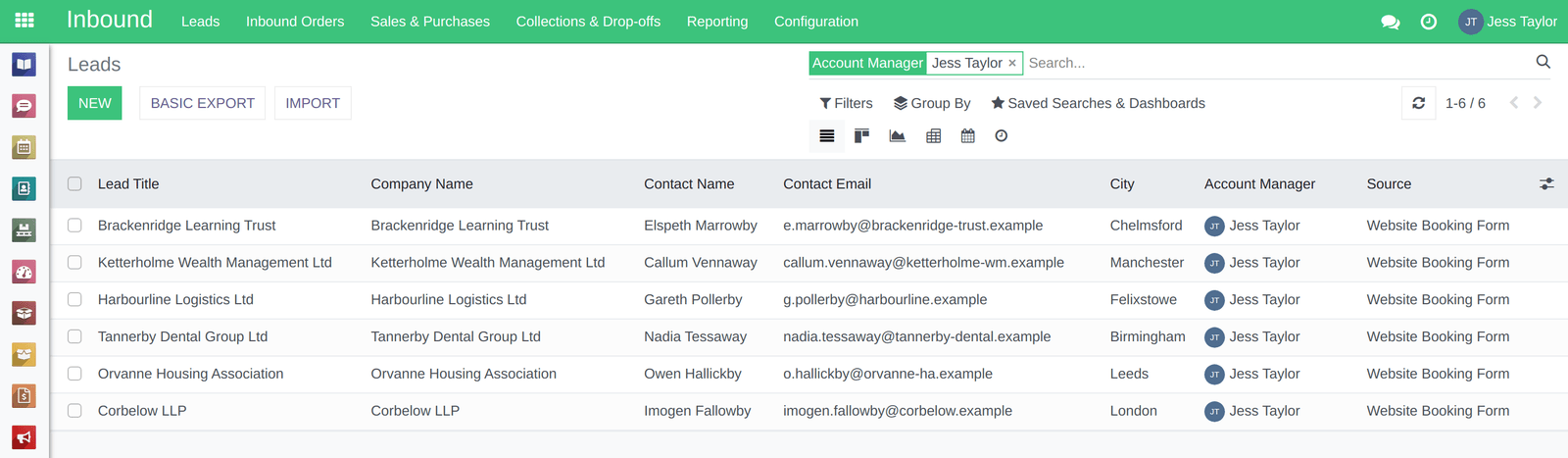Open the Contacts address book app in sidebar
This screenshot has width=1568, height=458.
tap(24, 188)
